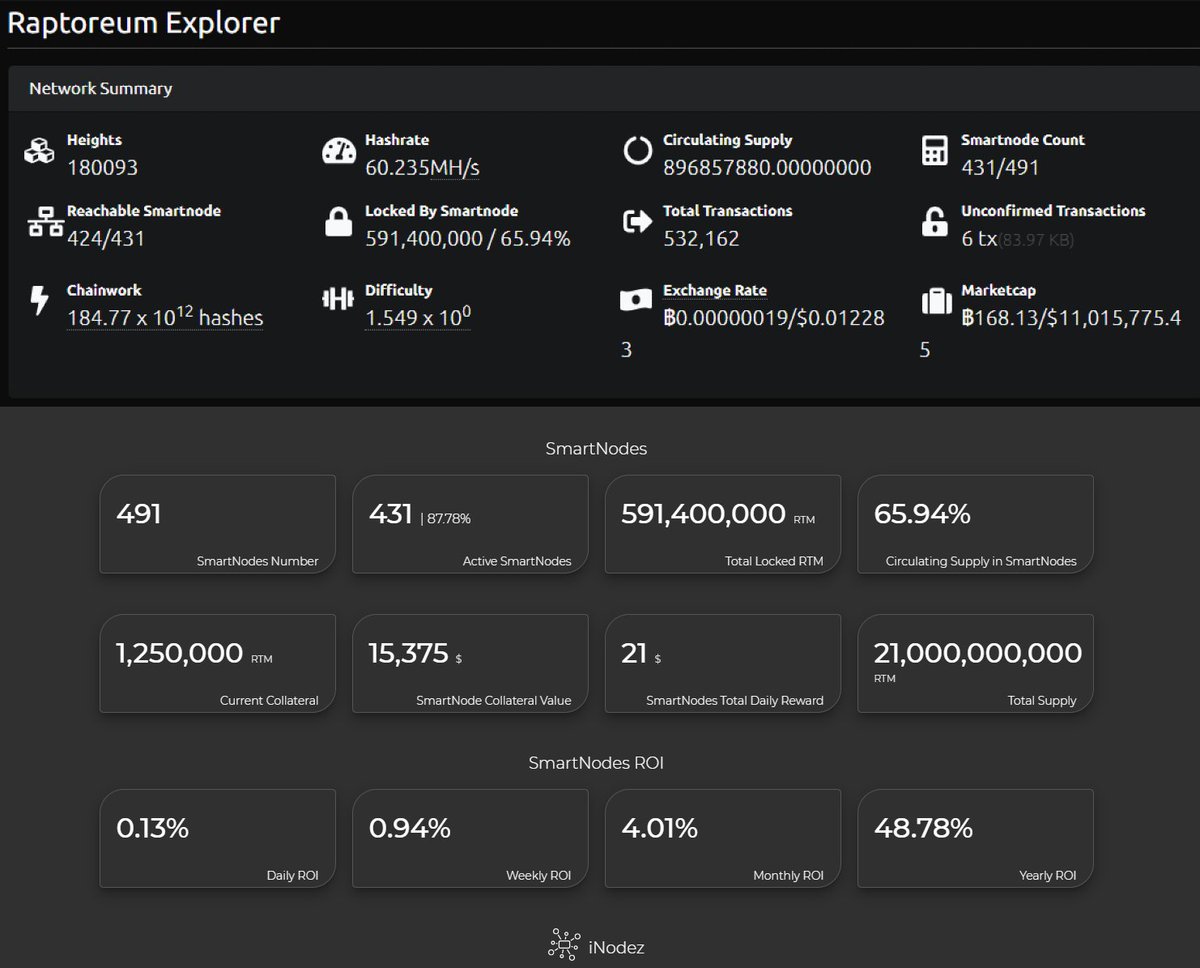Click unconfirmed transactions value 6 tx
Viewport: 1200px width, 968px height.
coord(980,239)
